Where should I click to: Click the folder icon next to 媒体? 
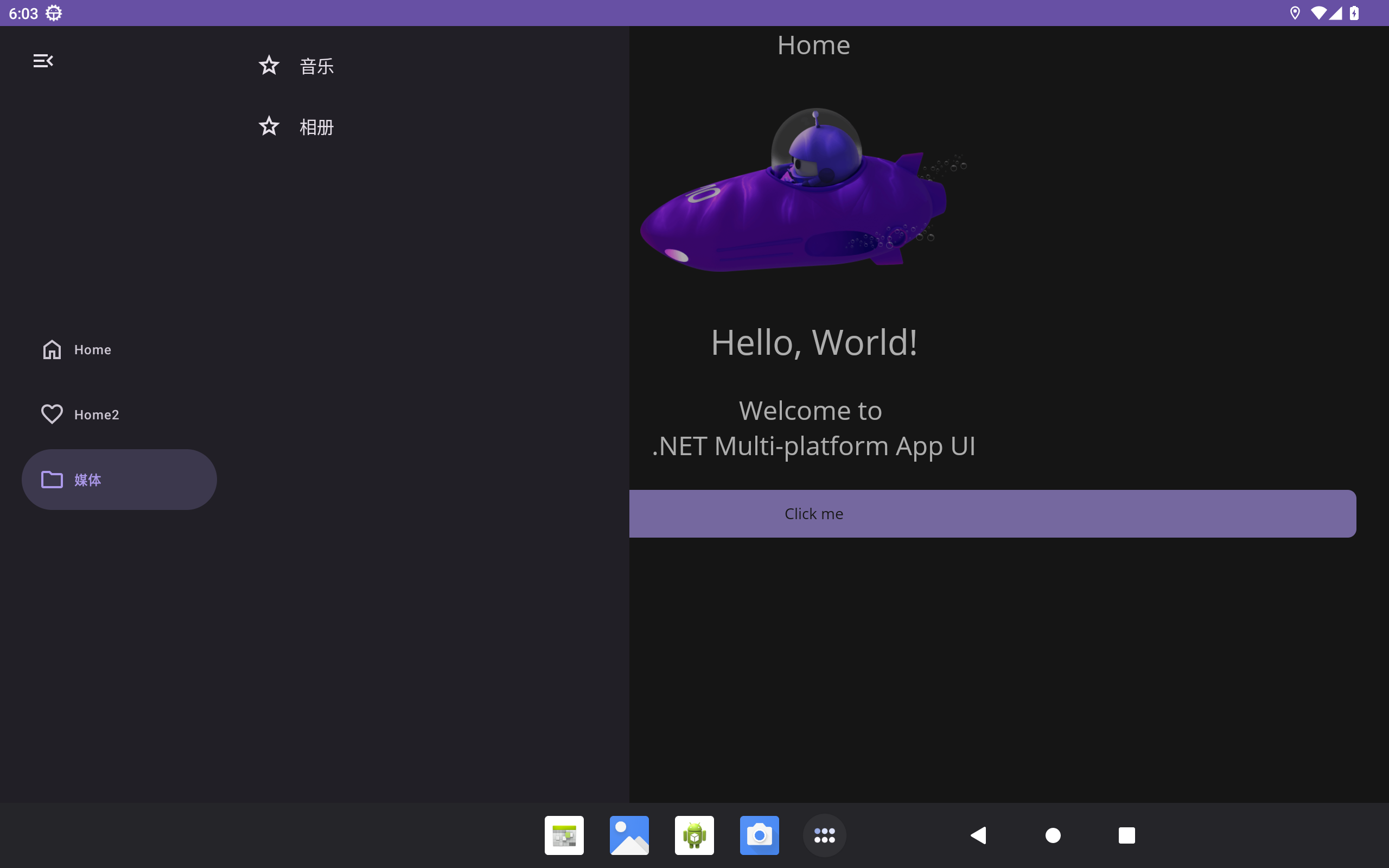point(52,480)
